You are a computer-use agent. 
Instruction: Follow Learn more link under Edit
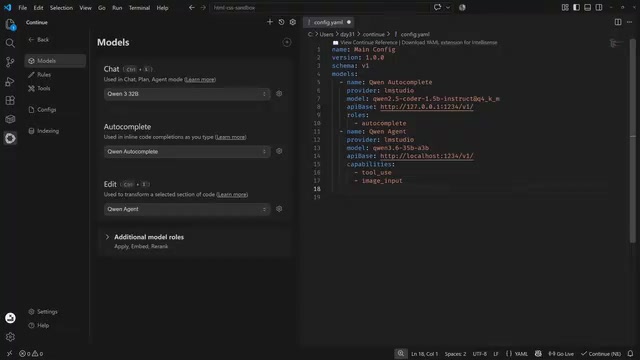pyautogui.click(x=232, y=194)
